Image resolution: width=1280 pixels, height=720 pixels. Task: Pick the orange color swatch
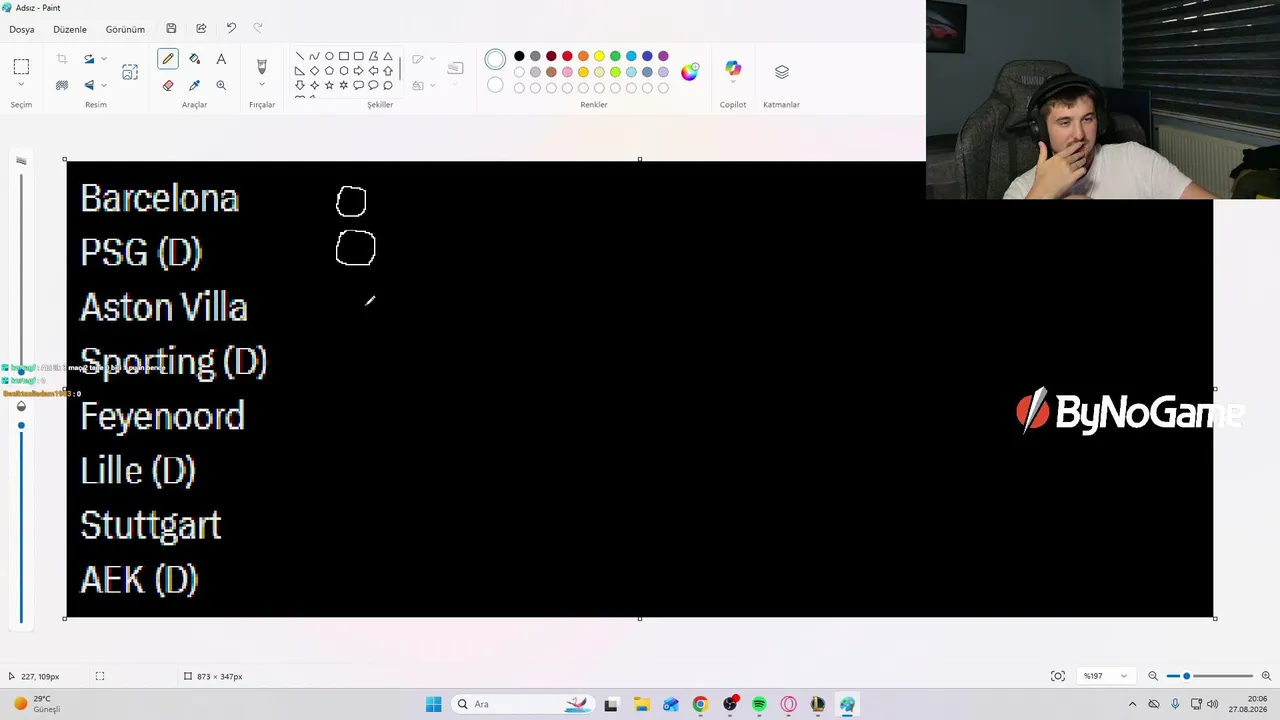click(x=583, y=56)
